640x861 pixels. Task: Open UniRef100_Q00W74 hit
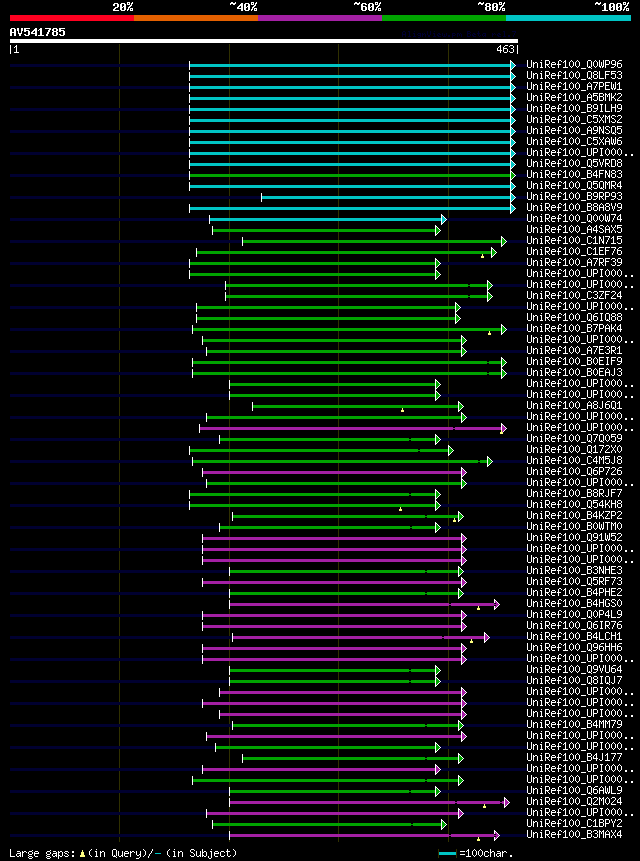(x=574, y=219)
